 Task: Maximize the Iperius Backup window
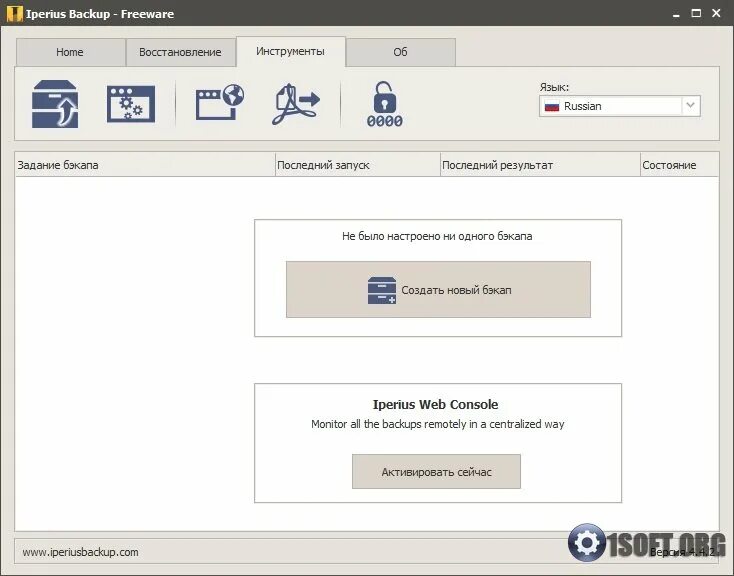point(696,13)
